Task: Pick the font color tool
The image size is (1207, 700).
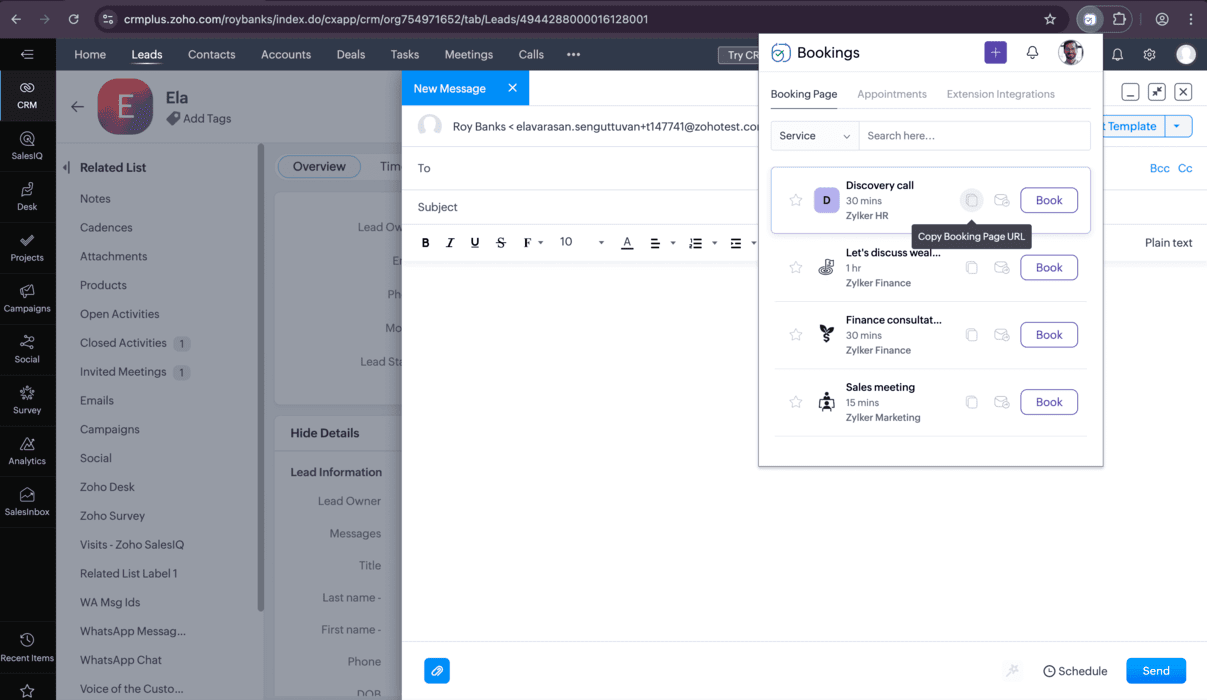Action: 627,243
